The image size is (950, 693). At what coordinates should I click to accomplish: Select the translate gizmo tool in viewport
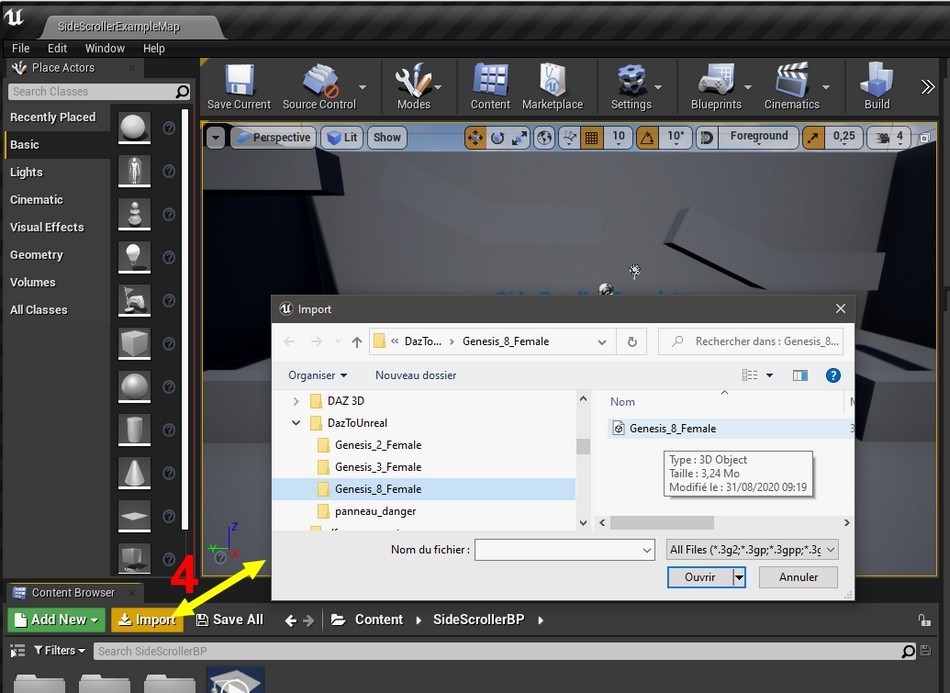(475, 138)
